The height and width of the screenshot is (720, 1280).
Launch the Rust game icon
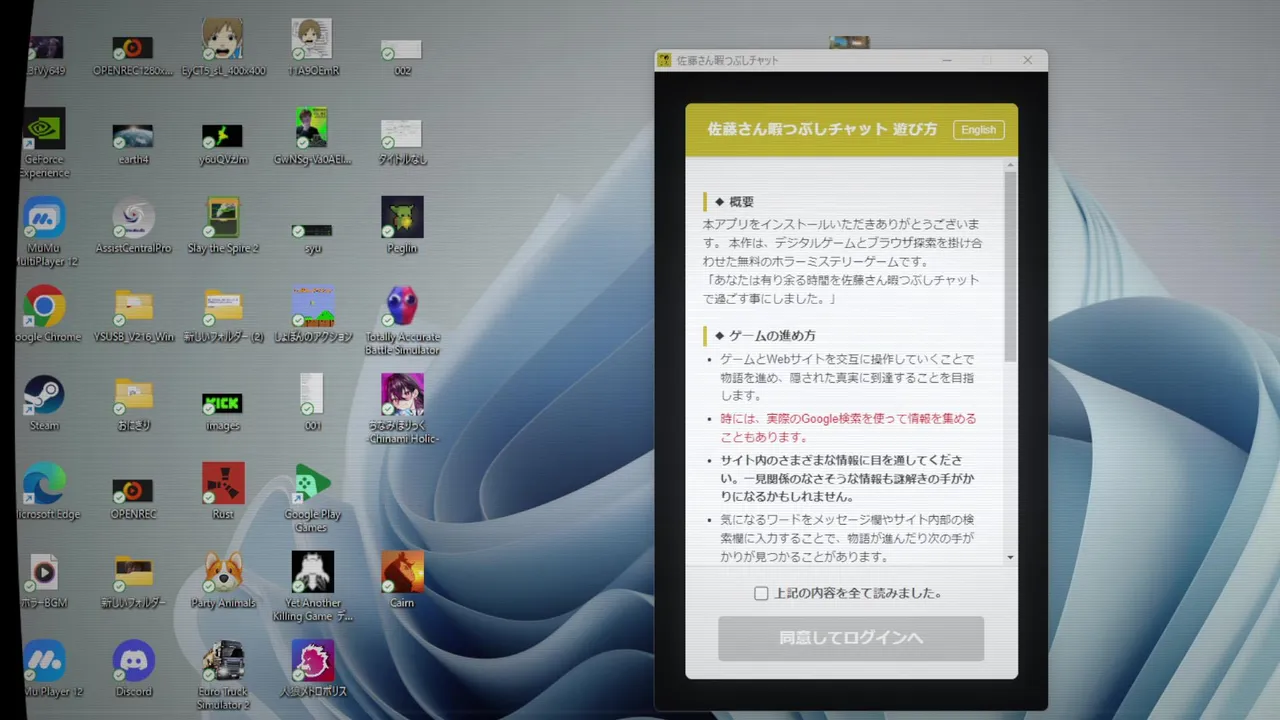[x=222, y=485]
